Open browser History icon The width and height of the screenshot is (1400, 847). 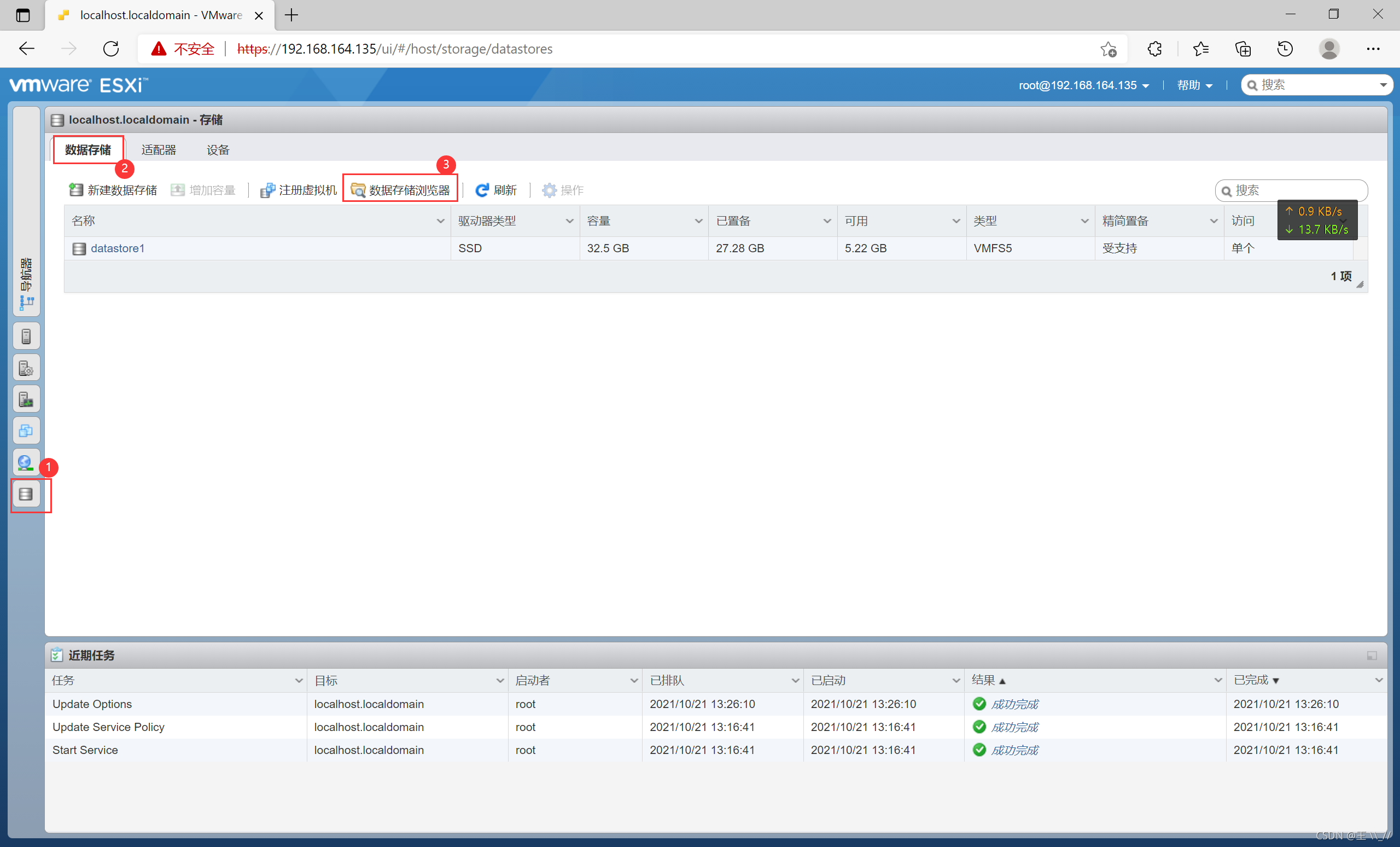click(x=1285, y=49)
